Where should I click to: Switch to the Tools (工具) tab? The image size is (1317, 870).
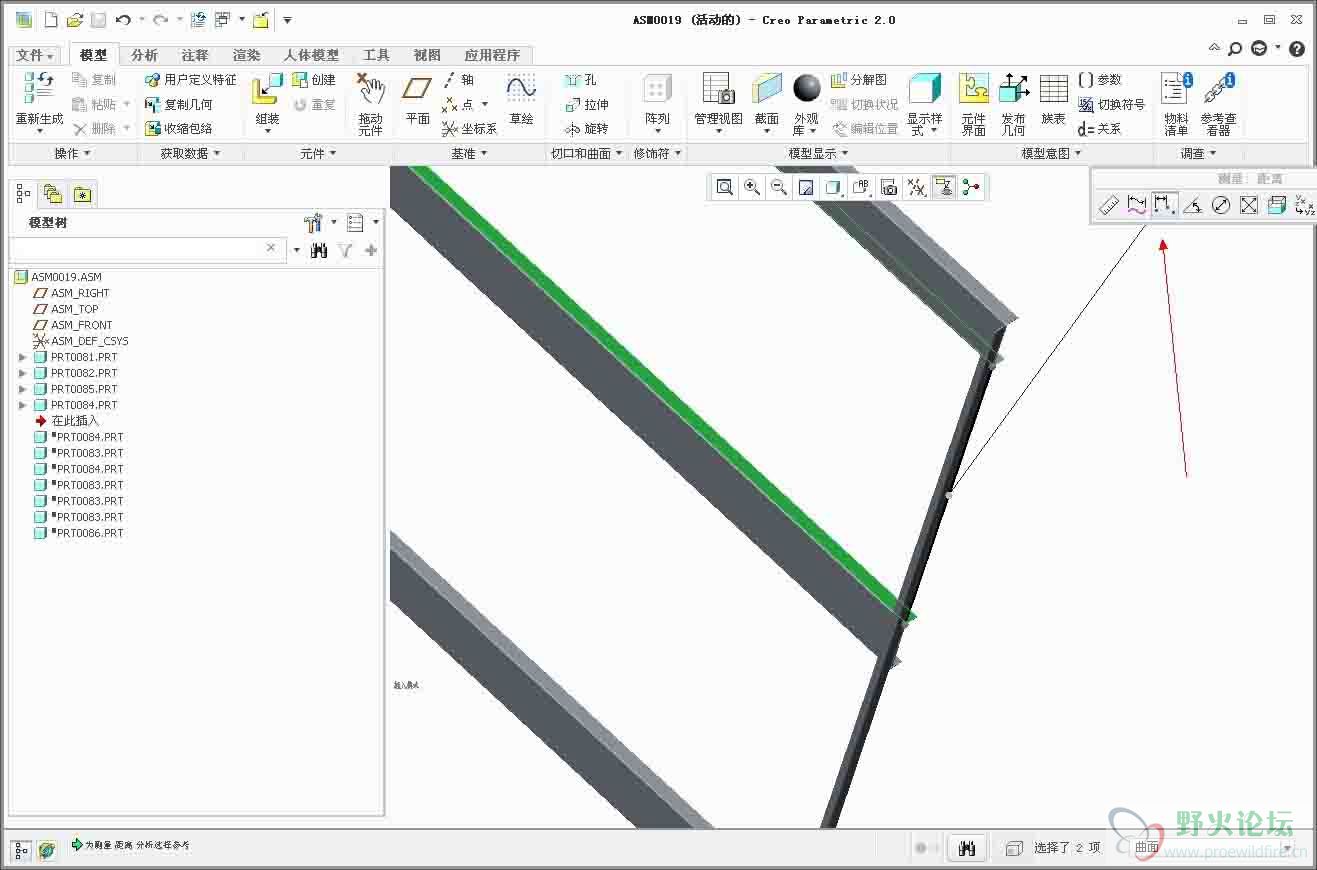pos(376,55)
